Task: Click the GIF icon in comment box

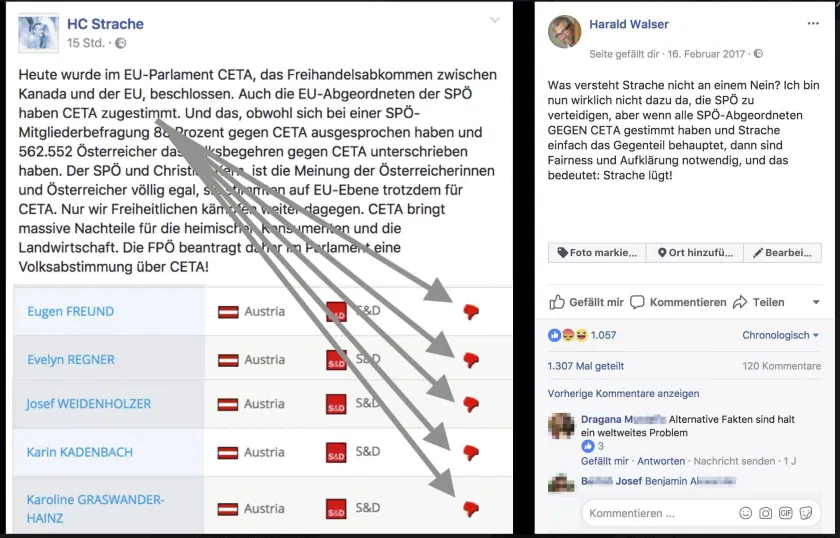Action: [785, 513]
